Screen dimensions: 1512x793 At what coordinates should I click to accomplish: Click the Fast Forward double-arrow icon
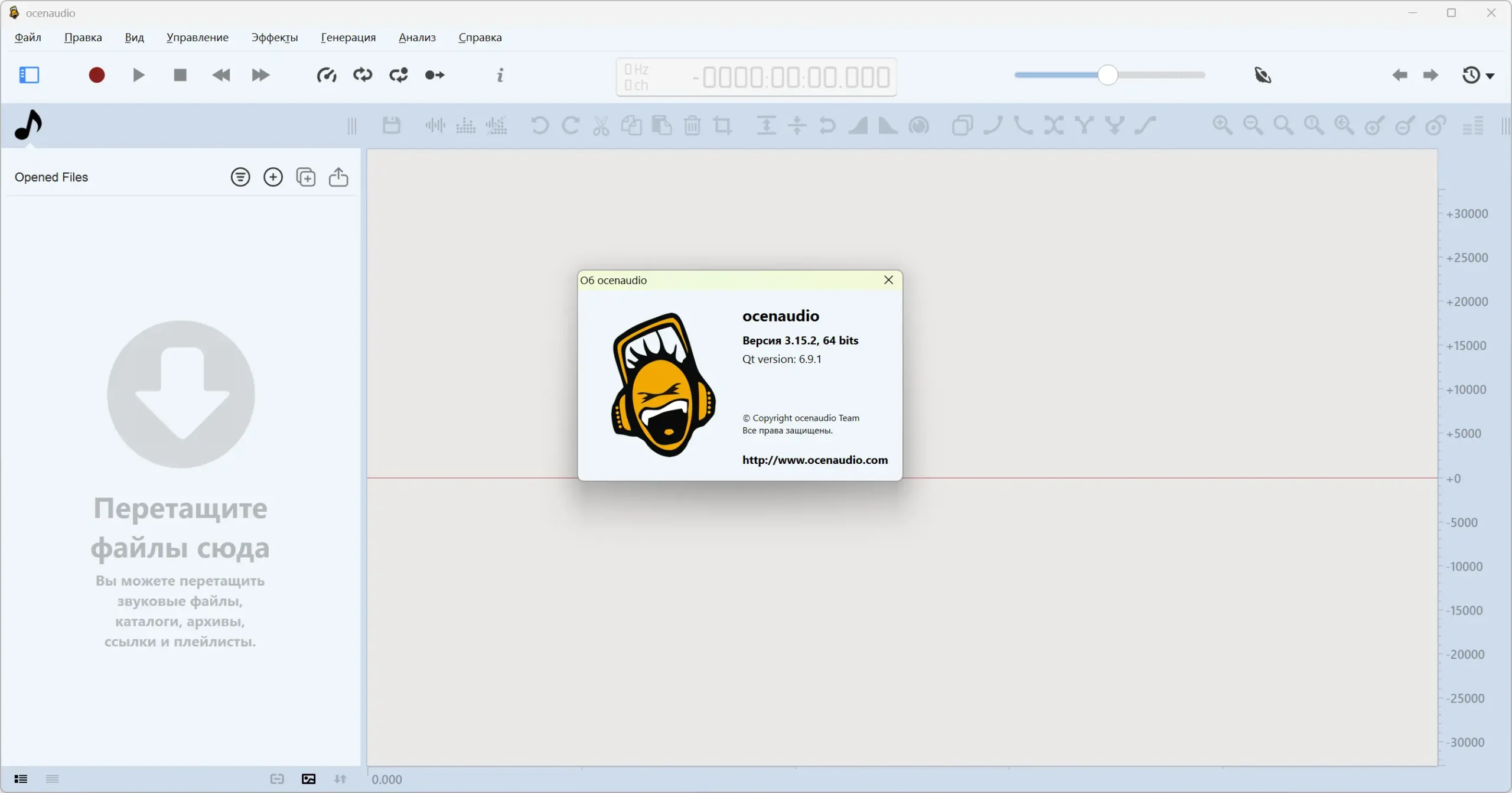[x=260, y=75]
